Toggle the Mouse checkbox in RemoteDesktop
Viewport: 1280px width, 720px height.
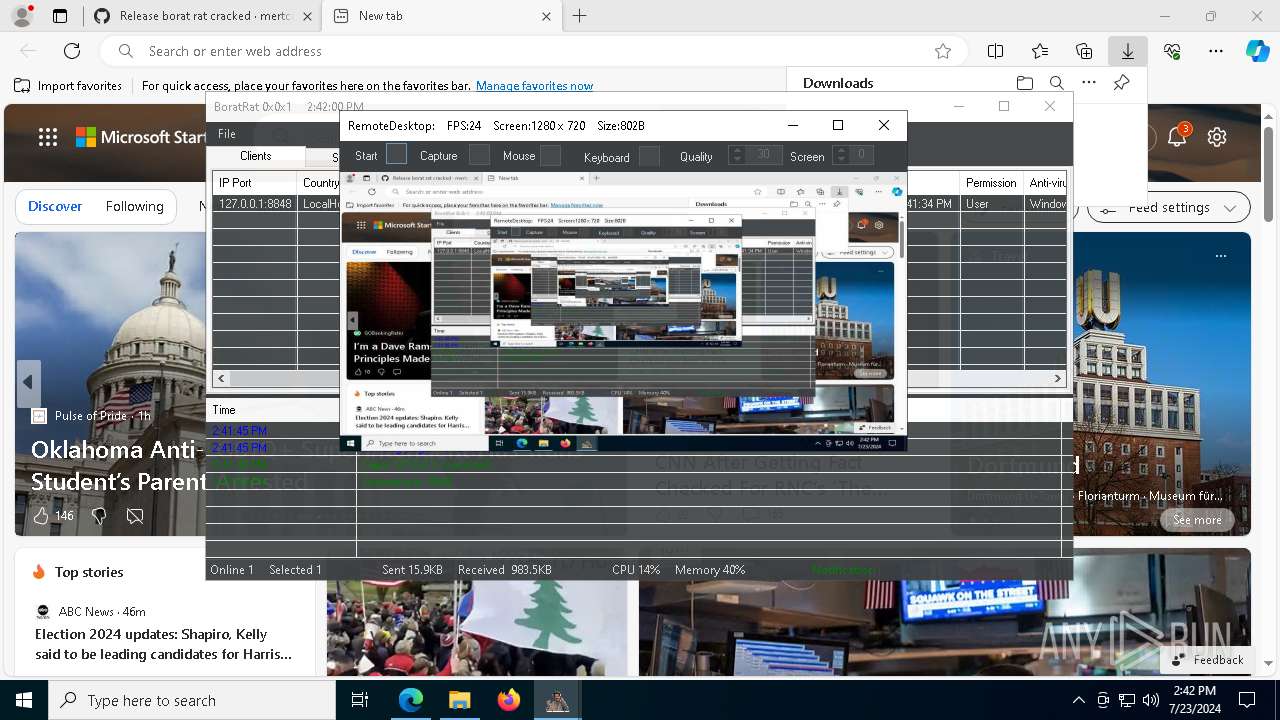coord(551,155)
